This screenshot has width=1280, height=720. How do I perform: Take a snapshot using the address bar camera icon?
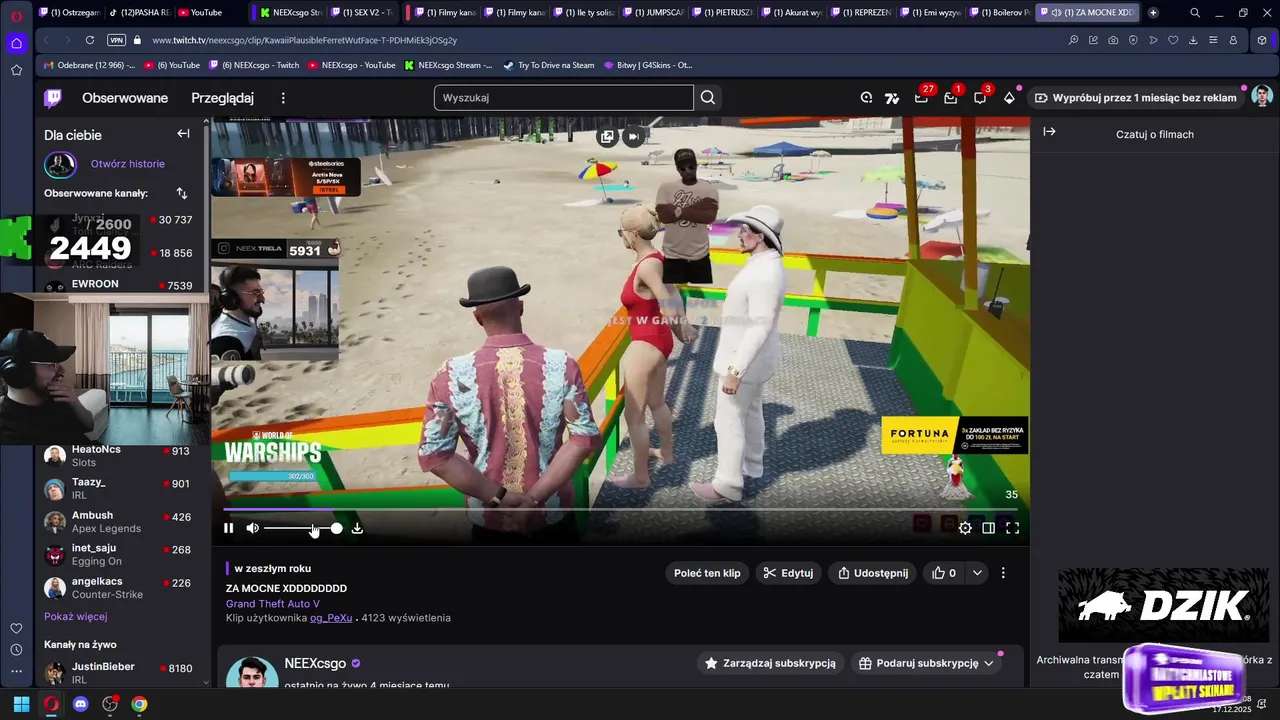coord(1113,40)
